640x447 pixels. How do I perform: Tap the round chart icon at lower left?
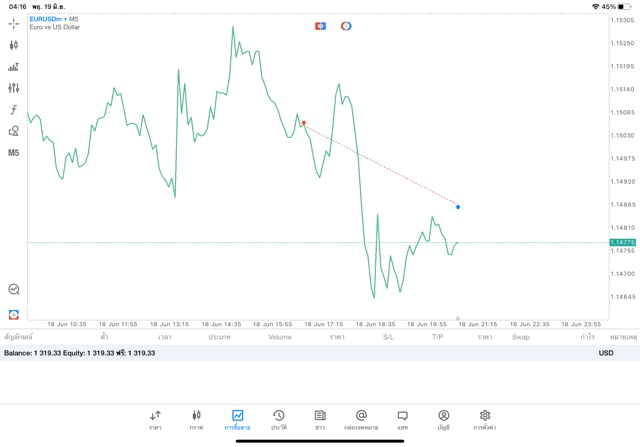pyautogui.click(x=14, y=289)
